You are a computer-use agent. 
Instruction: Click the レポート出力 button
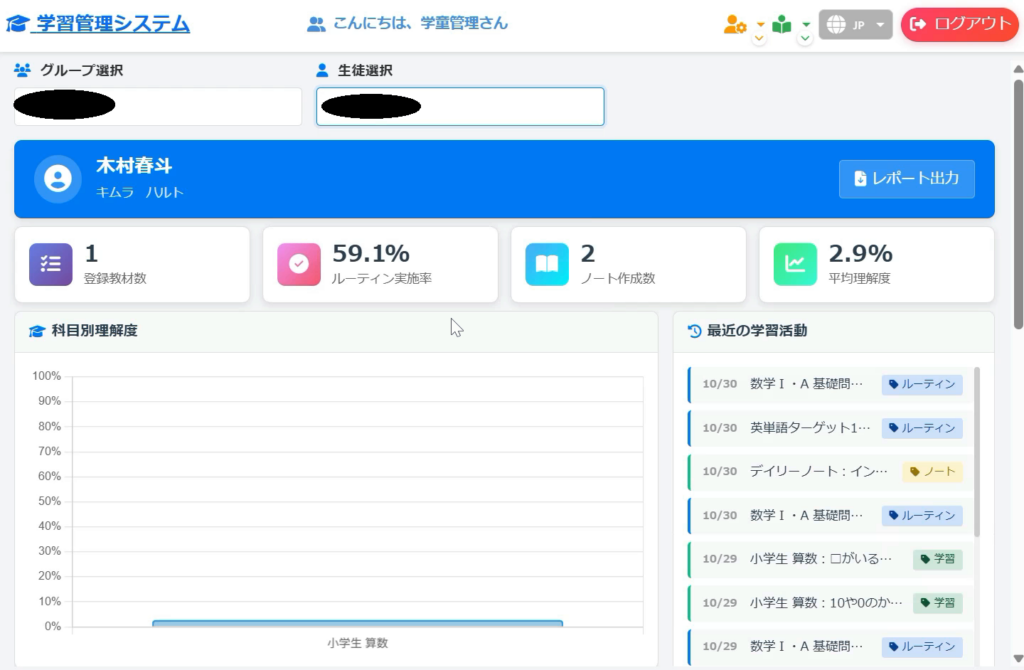pos(906,178)
